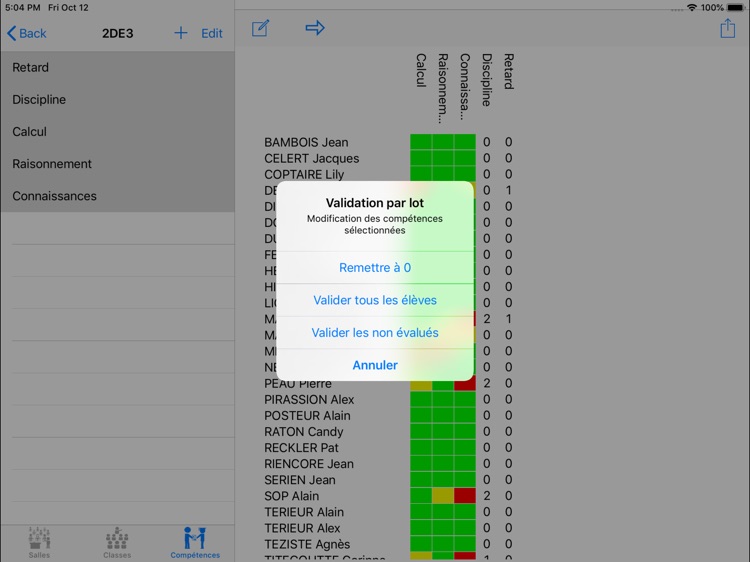The image size is (750, 562).
Task: Choose Remettre à 0 in the dialog
Action: click(375, 267)
